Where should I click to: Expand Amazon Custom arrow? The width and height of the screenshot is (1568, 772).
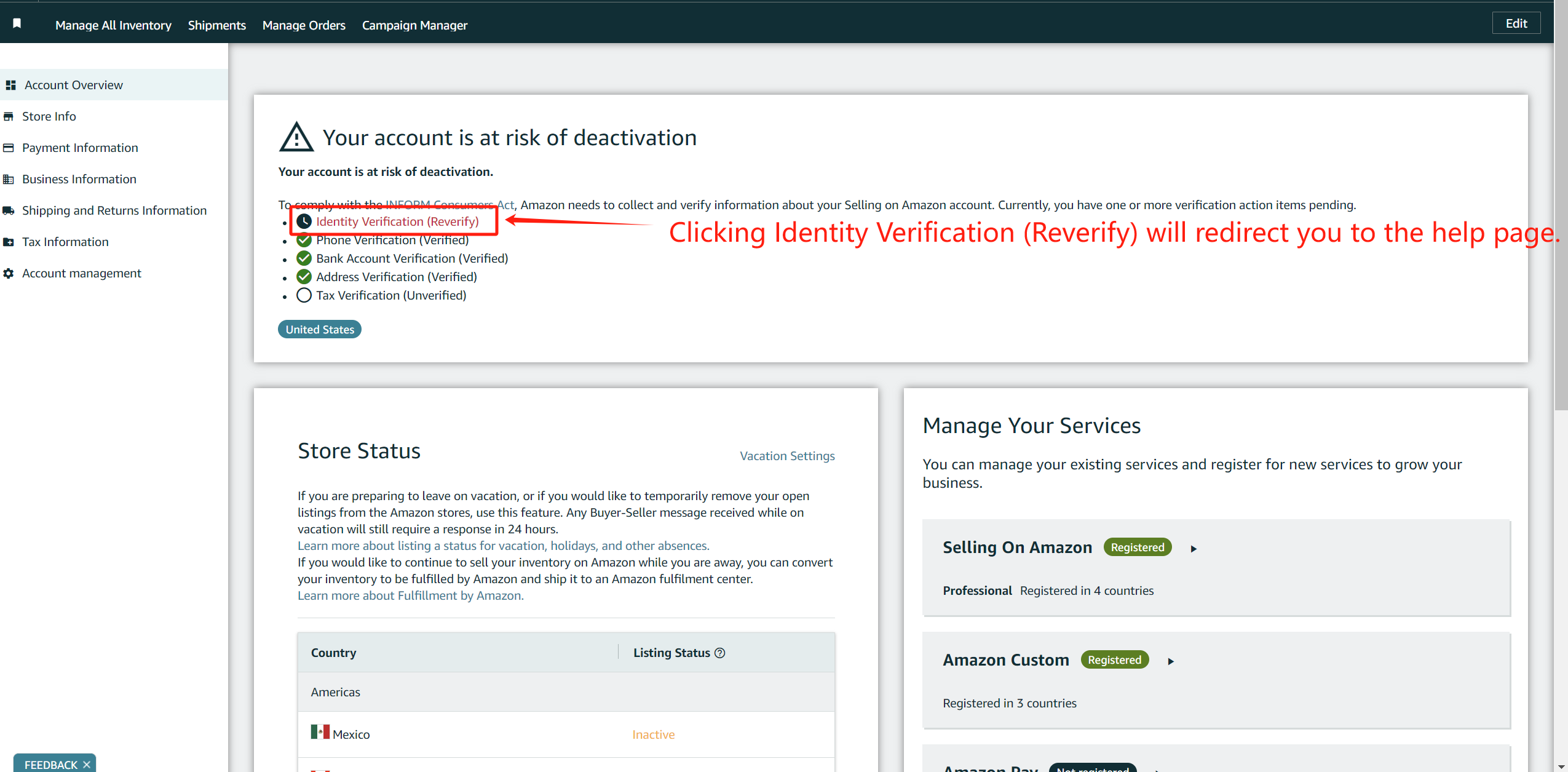coord(1171,661)
